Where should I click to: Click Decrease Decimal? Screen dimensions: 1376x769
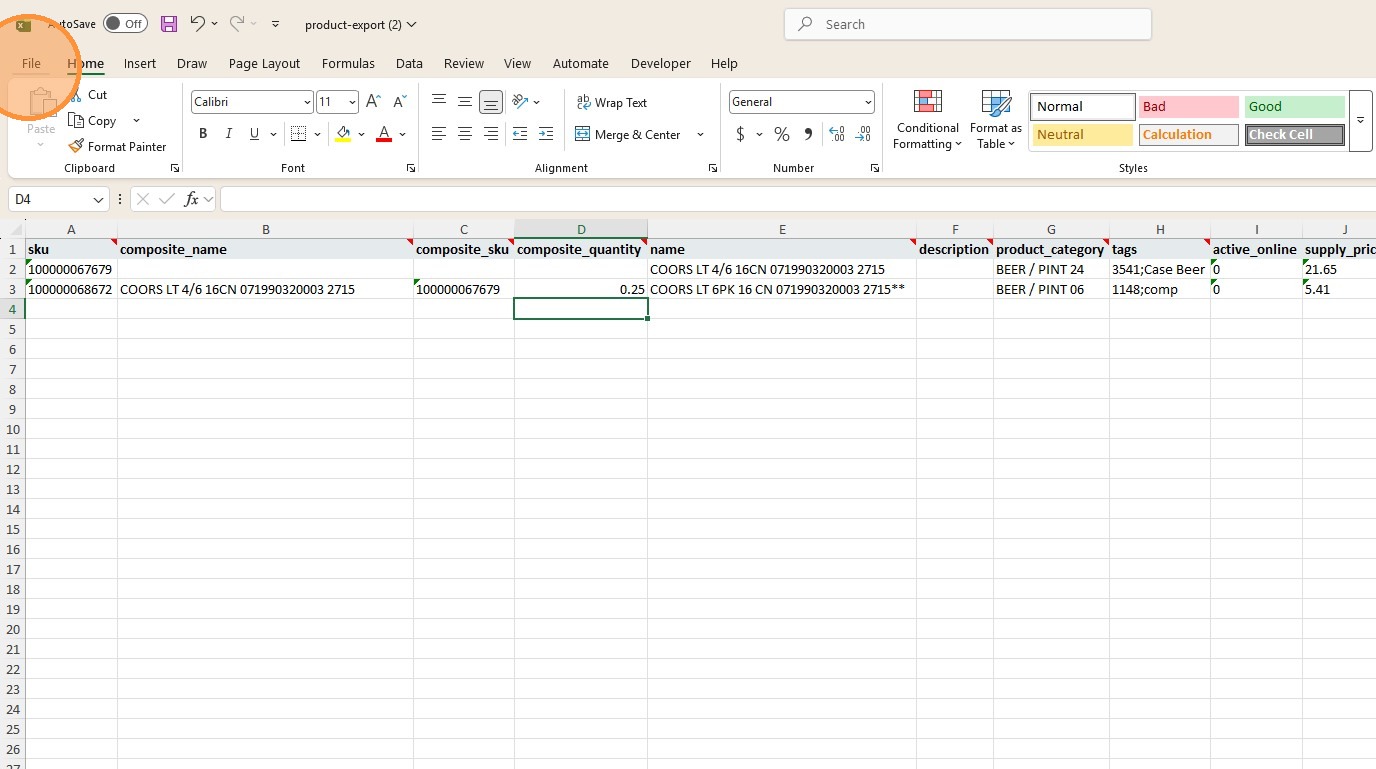pyautogui.click(x=863, y=134)
